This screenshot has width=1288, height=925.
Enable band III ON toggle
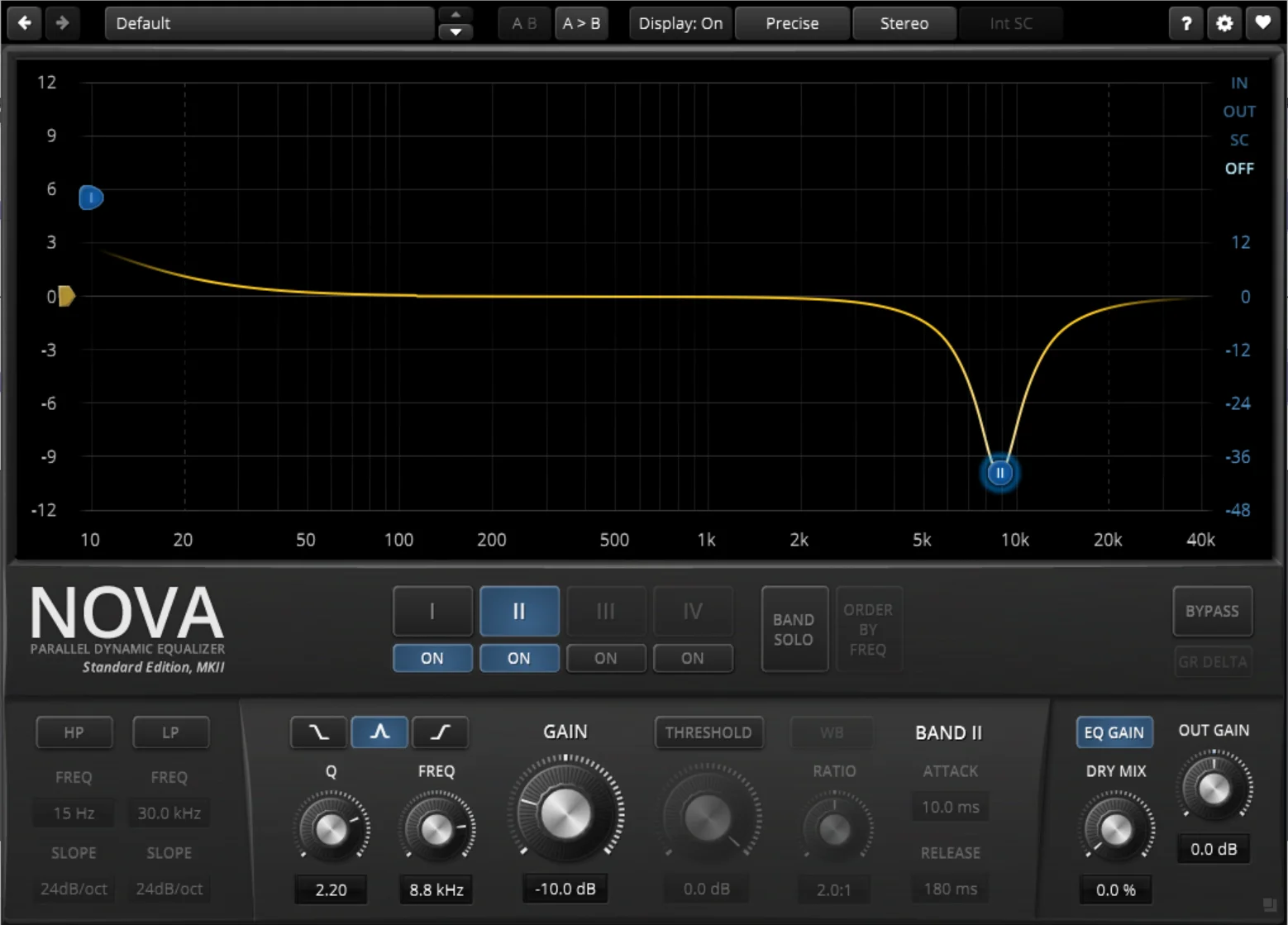coord(606,658)
